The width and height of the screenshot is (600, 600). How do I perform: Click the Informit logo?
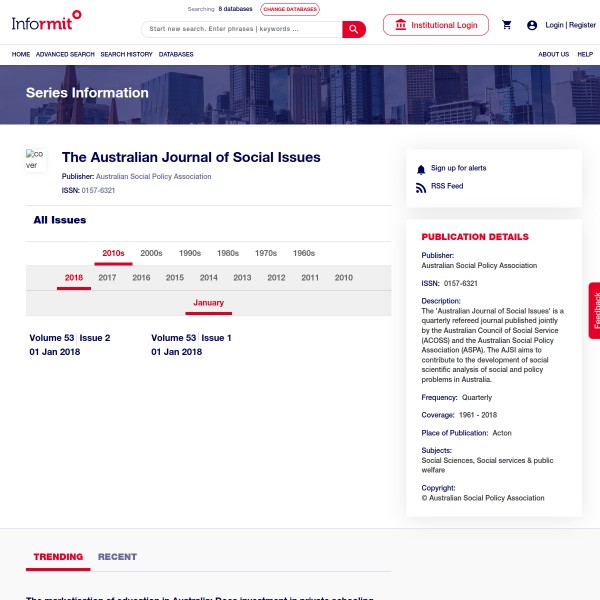tap(46, 17)
